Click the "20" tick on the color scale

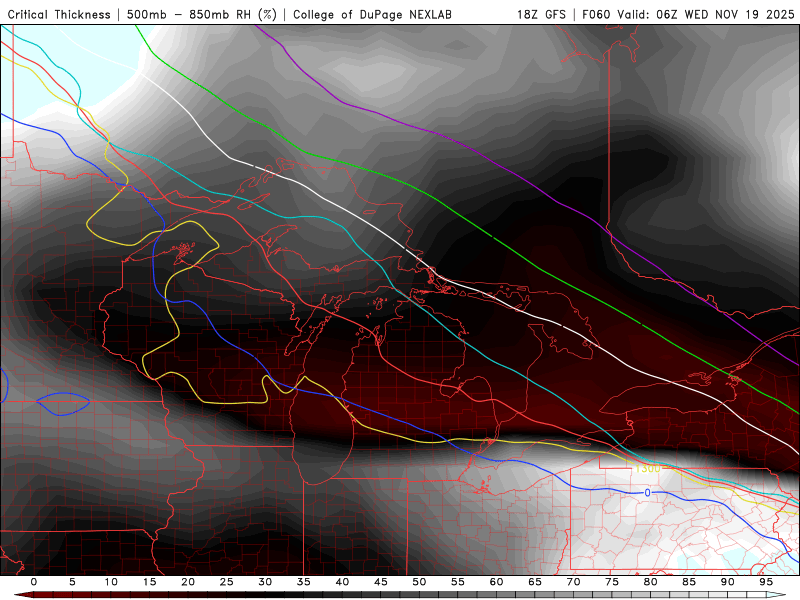[188, 582]
